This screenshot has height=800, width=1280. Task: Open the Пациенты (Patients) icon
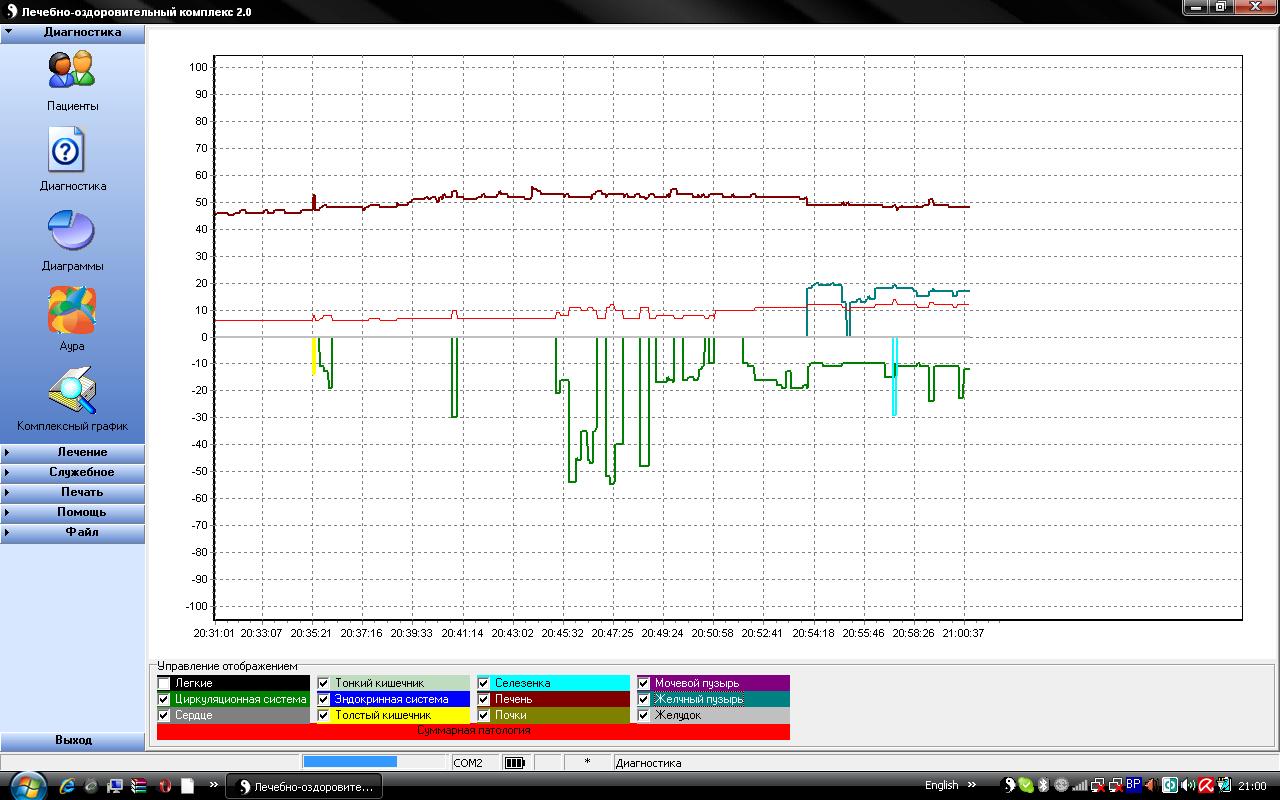(x=71, y=70)
